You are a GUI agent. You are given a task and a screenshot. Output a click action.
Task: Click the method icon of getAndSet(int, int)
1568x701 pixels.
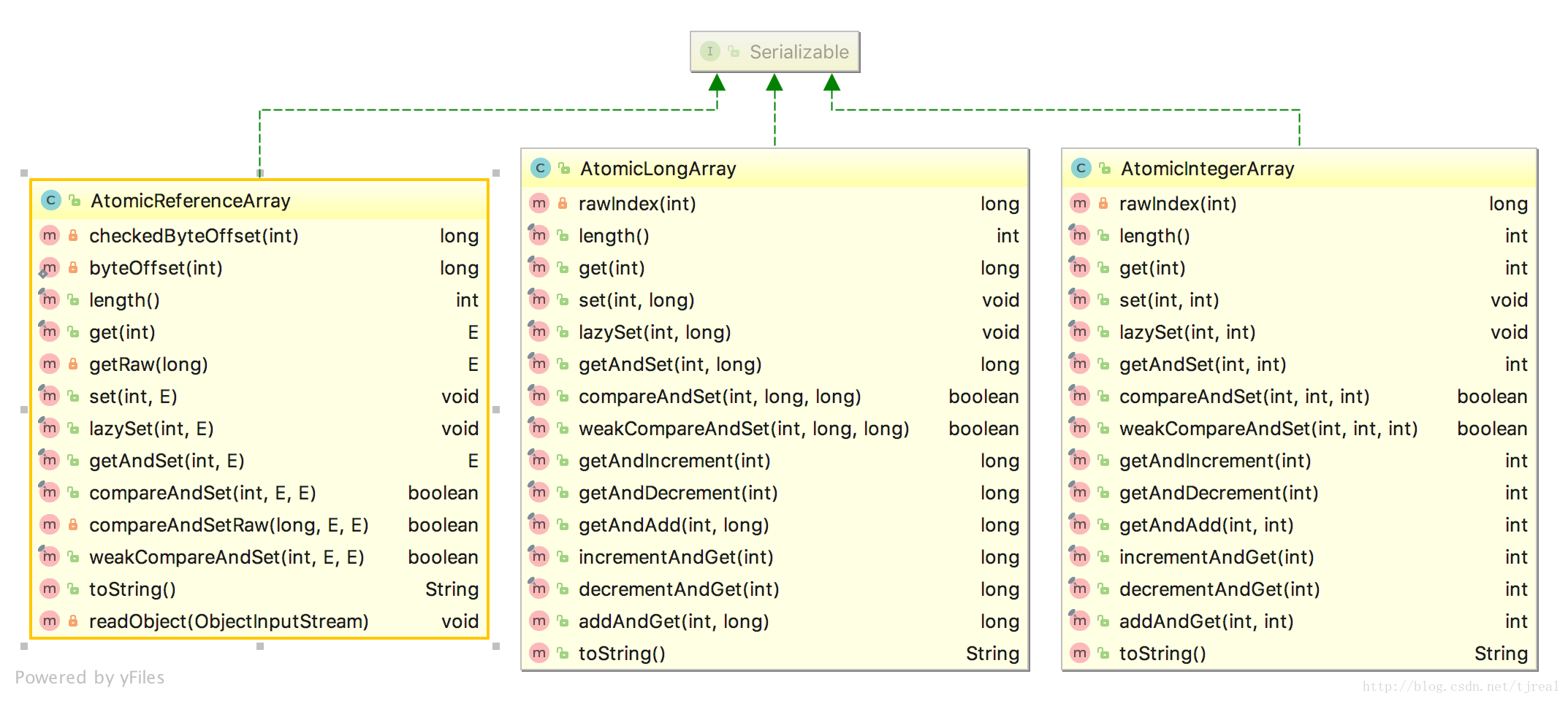pos(1080,364)
